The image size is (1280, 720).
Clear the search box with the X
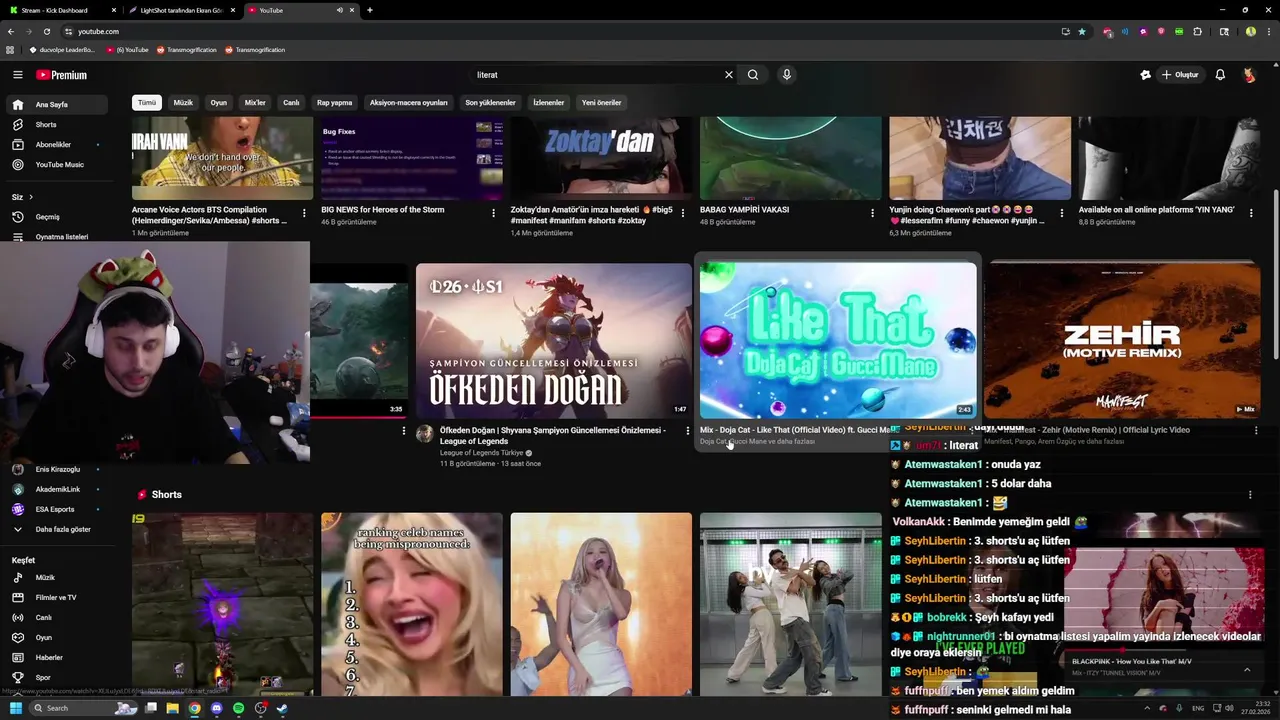(728, 75)
